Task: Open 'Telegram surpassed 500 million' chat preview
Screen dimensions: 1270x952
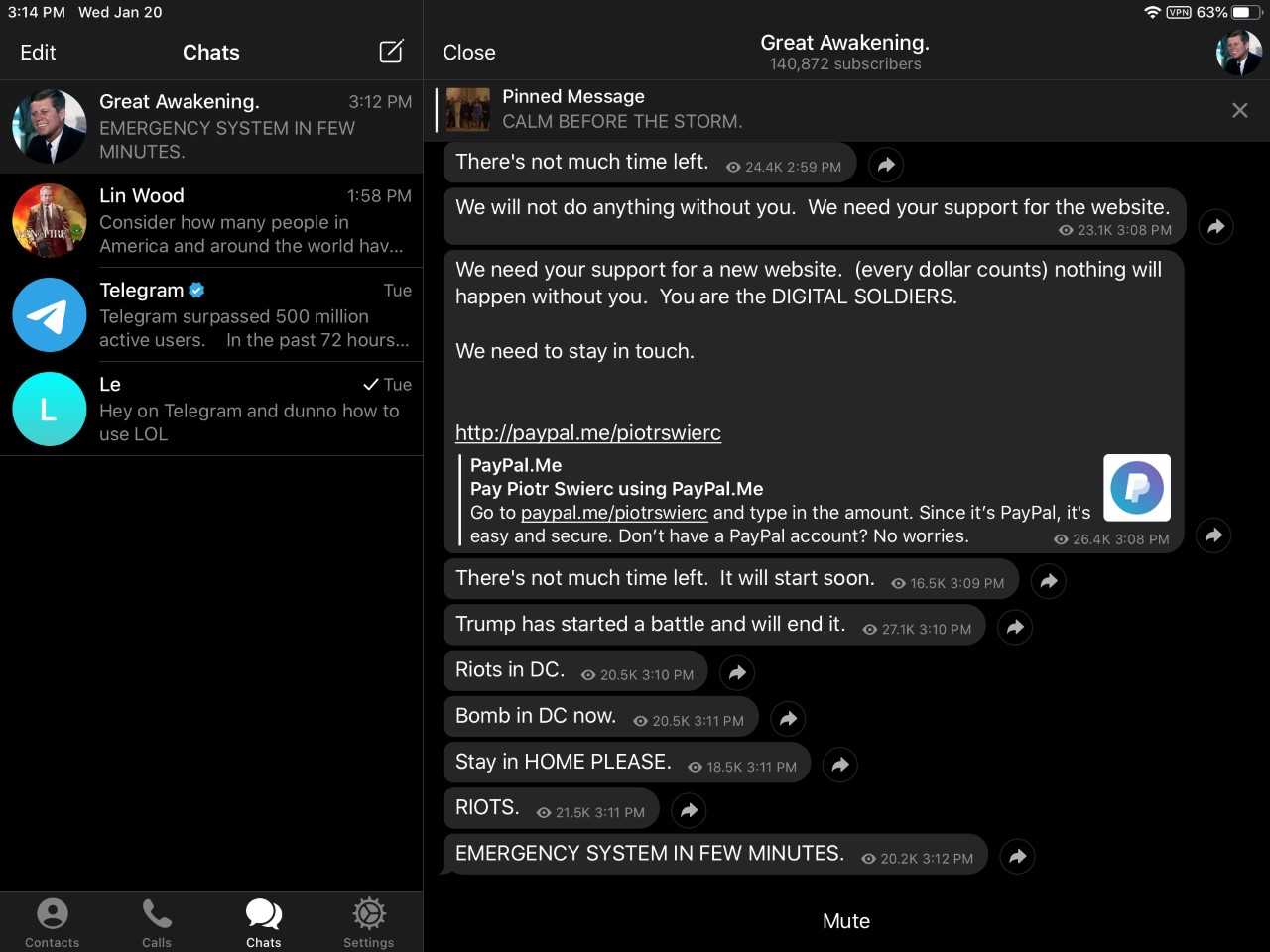Action: (x=254, y=328)
